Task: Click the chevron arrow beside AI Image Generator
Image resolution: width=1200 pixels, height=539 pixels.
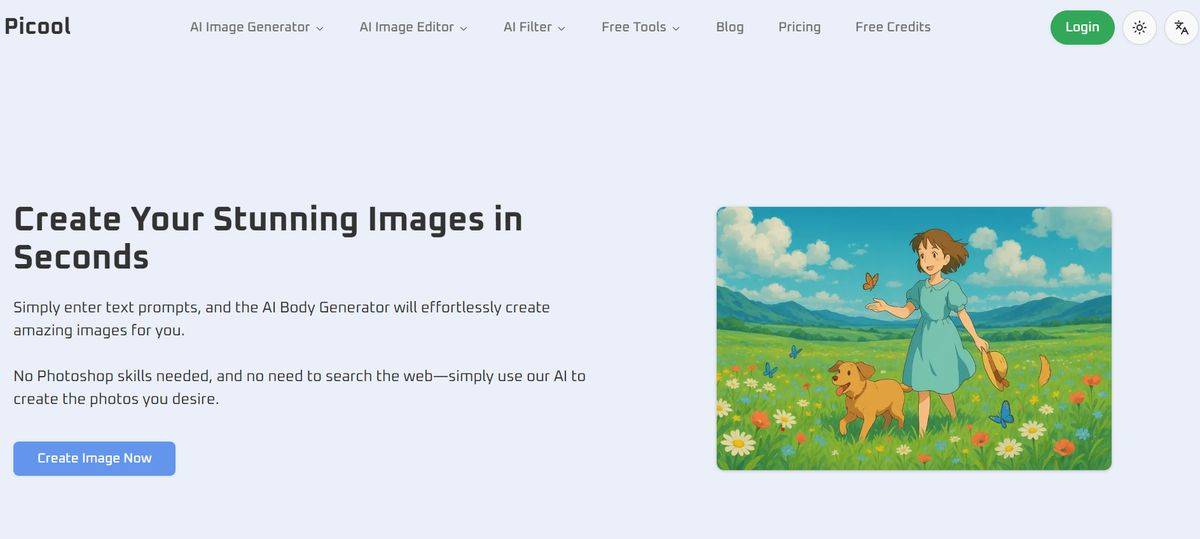Action: [320, 29]
